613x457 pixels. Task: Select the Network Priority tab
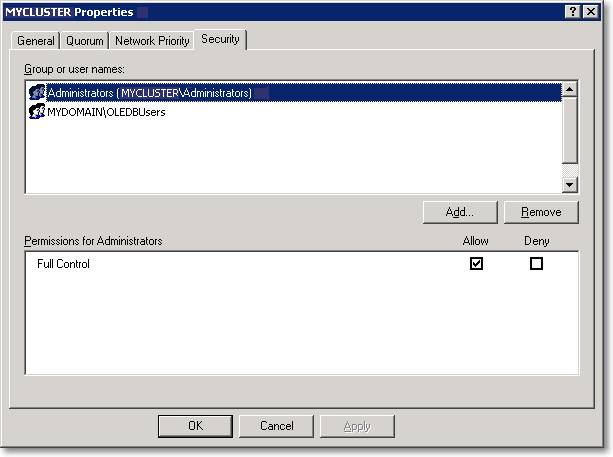[x=152, y=41]
